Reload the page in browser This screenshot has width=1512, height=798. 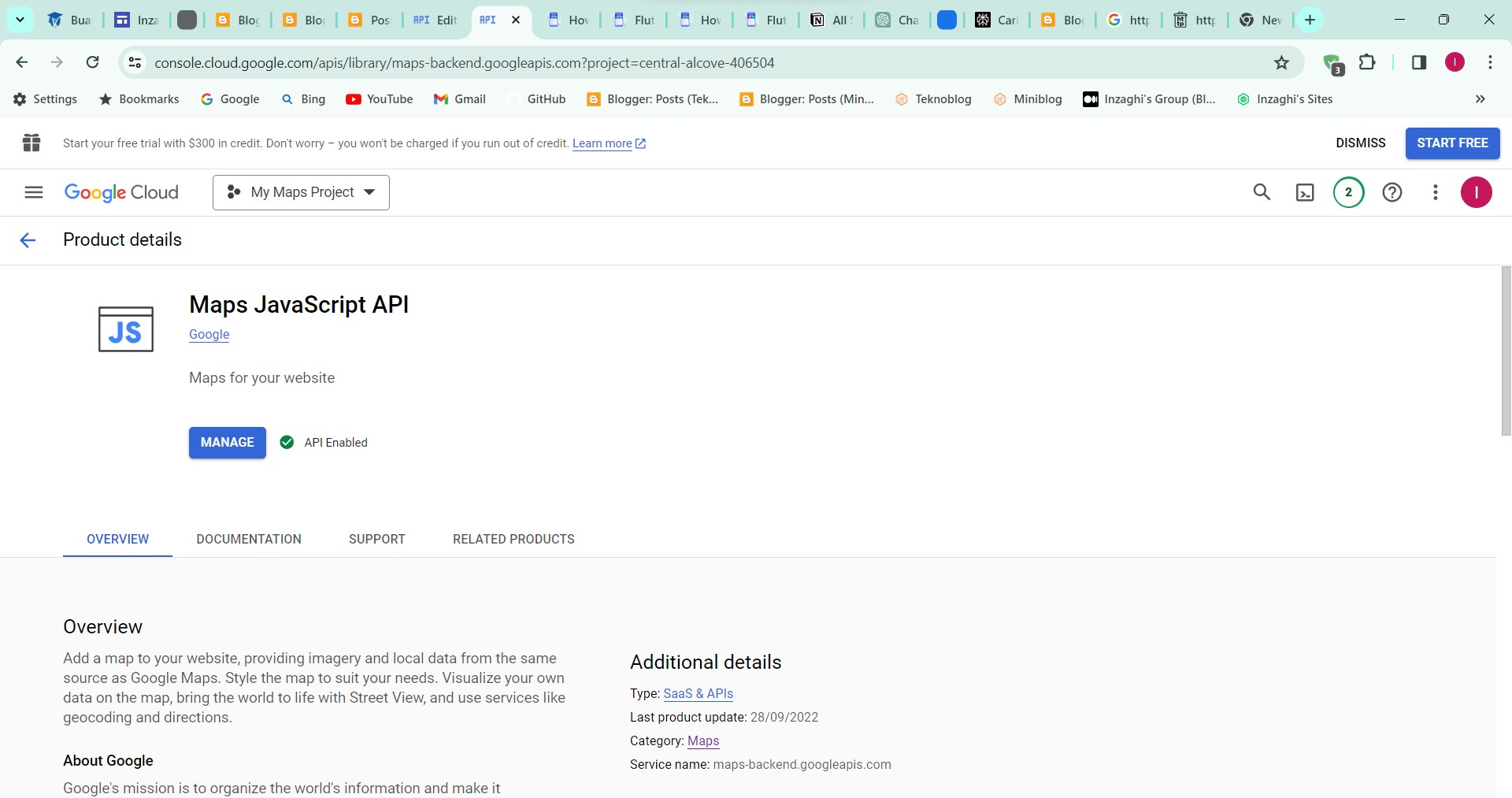92,62
